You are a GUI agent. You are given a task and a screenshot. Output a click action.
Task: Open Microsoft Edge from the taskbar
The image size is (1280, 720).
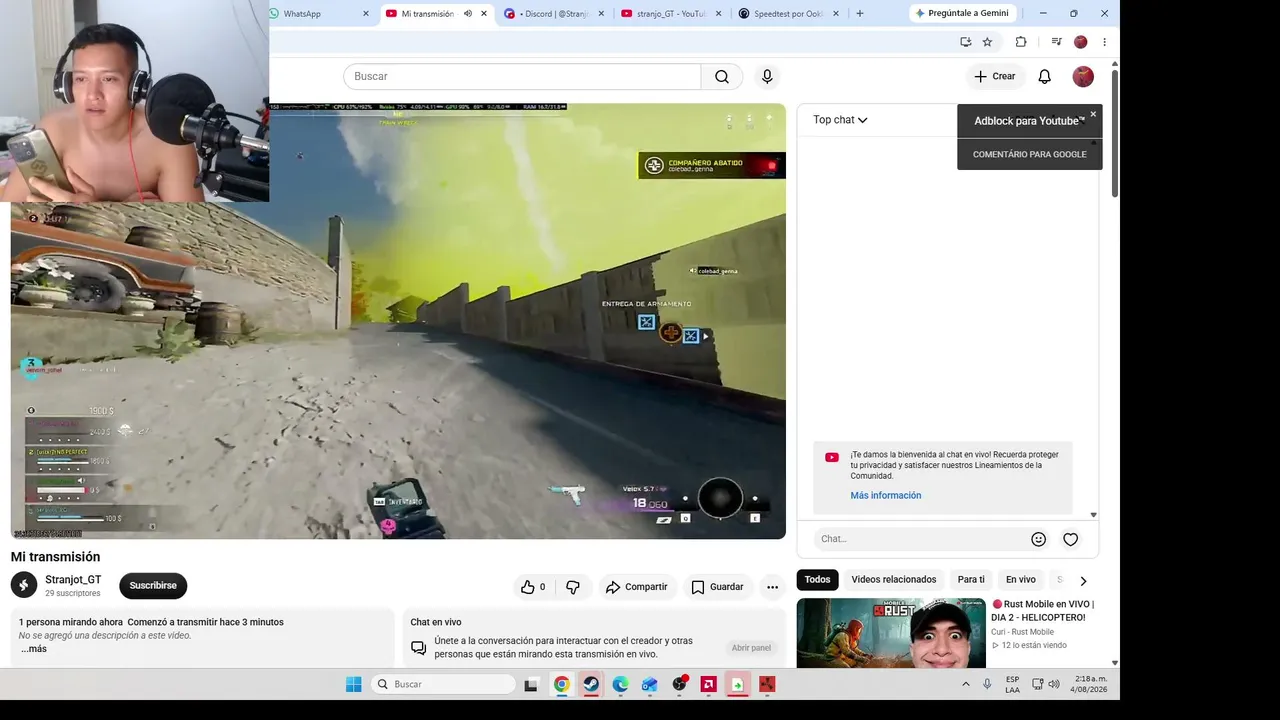coord(620,684)
